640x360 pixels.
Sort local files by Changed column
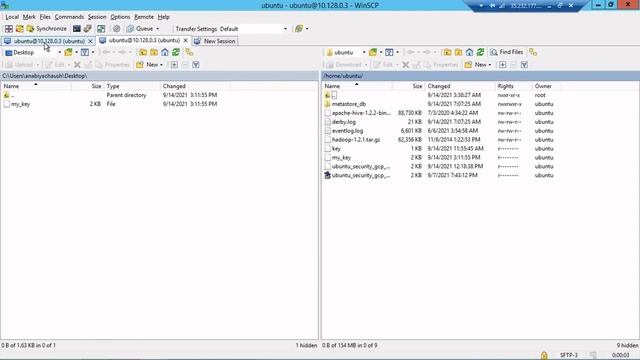tap(195, 86)
